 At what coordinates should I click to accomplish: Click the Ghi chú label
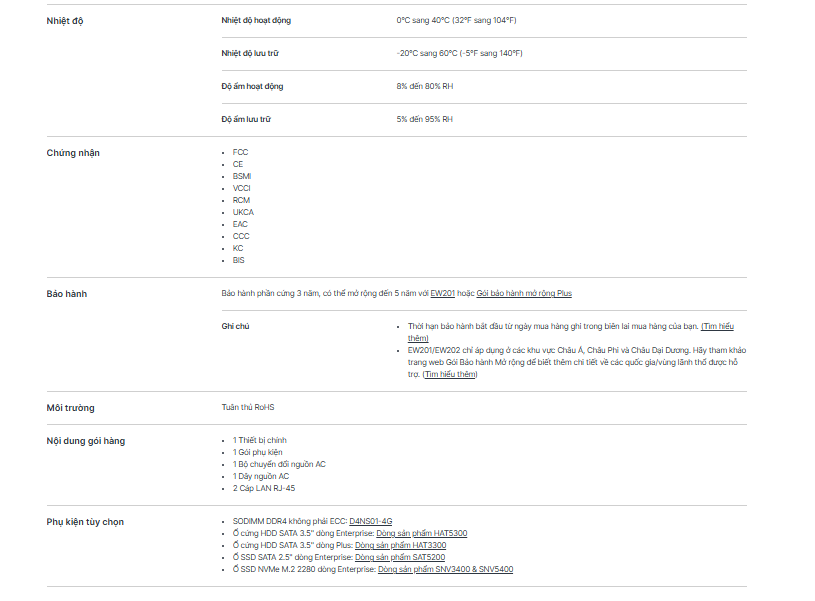[235, 326]
